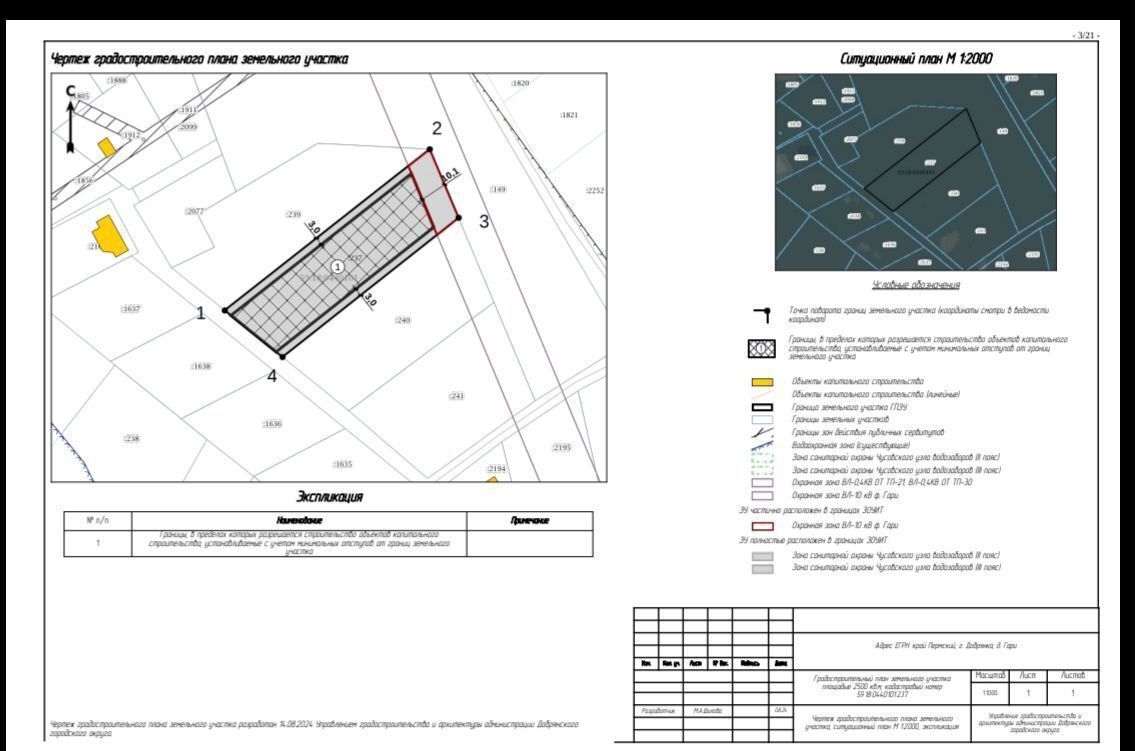The width and height of the screenshot is (1135, 751).
Task: Click legend text "Границы зон действия публичных сервитутов"
Action: [x=867, y=433]
